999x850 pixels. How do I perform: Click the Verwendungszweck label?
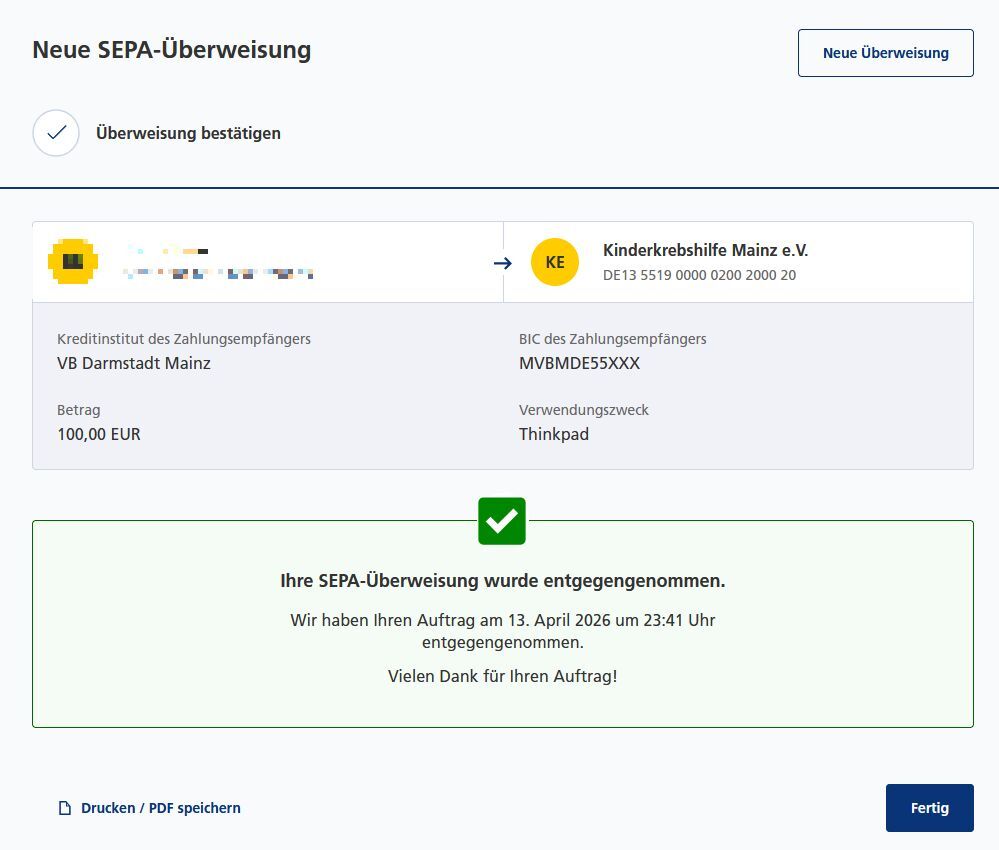click(x=584, y=410)
